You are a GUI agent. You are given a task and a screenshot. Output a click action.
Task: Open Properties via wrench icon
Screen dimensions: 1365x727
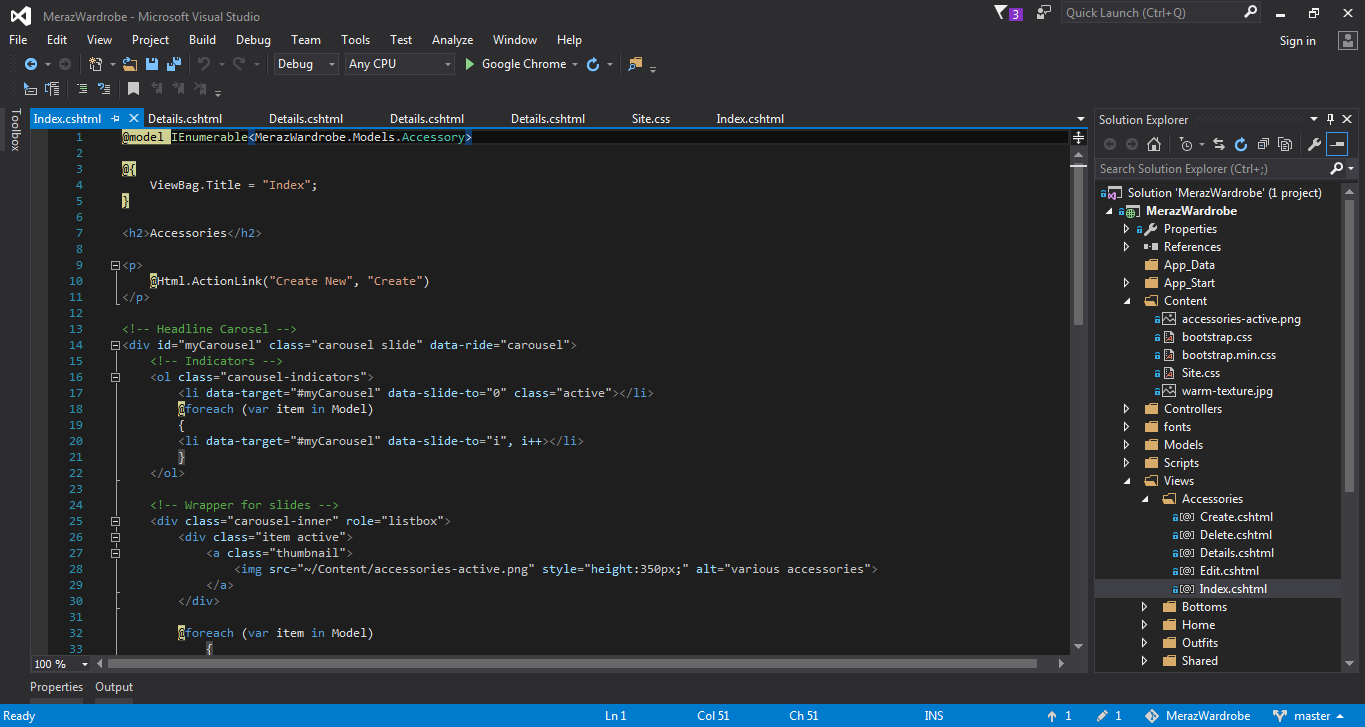point(1314,144)
